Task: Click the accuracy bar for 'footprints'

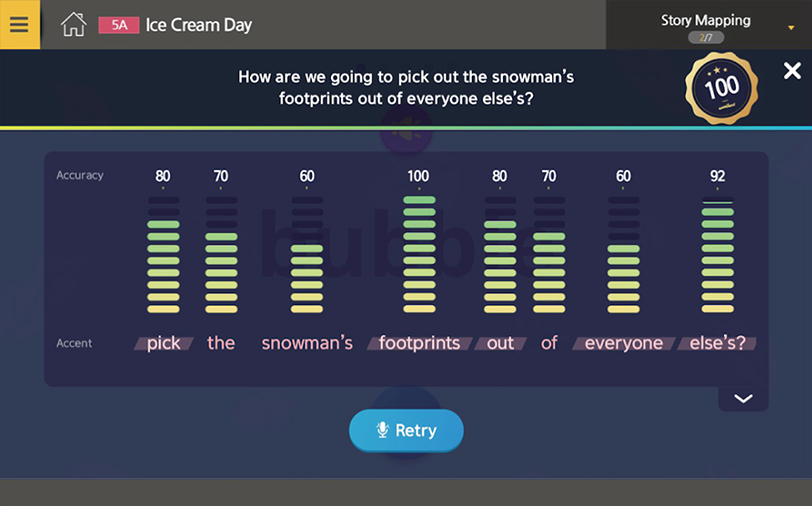Action: (419, 254)
